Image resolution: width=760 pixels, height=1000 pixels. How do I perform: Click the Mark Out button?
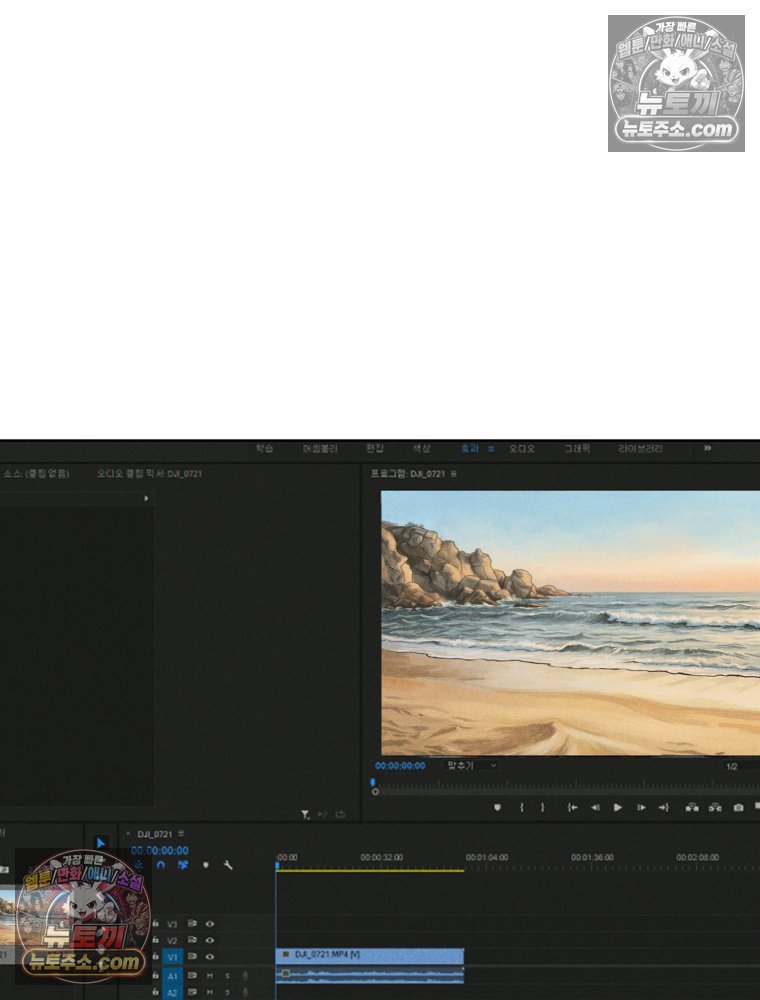click(543, 807)
